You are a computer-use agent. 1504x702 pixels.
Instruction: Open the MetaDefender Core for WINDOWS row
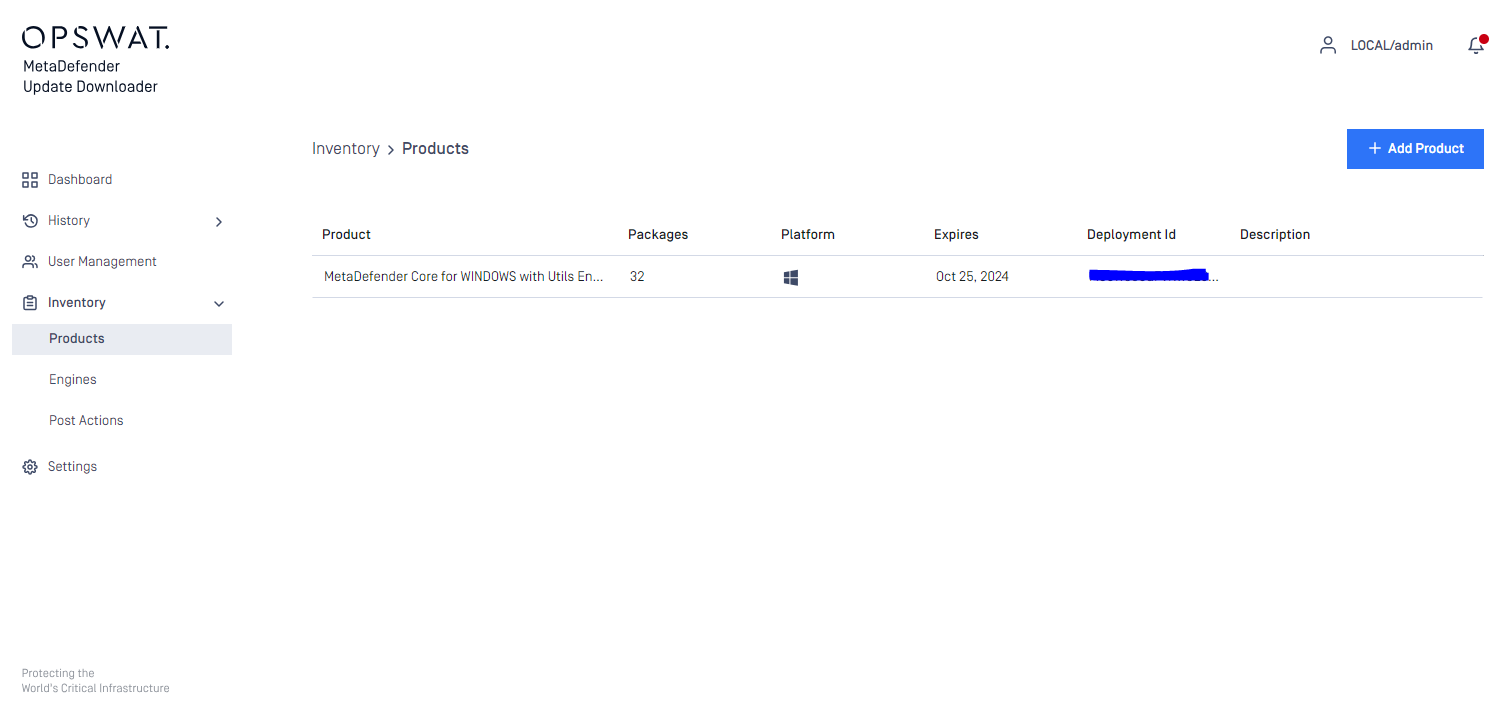coord(897,277)
